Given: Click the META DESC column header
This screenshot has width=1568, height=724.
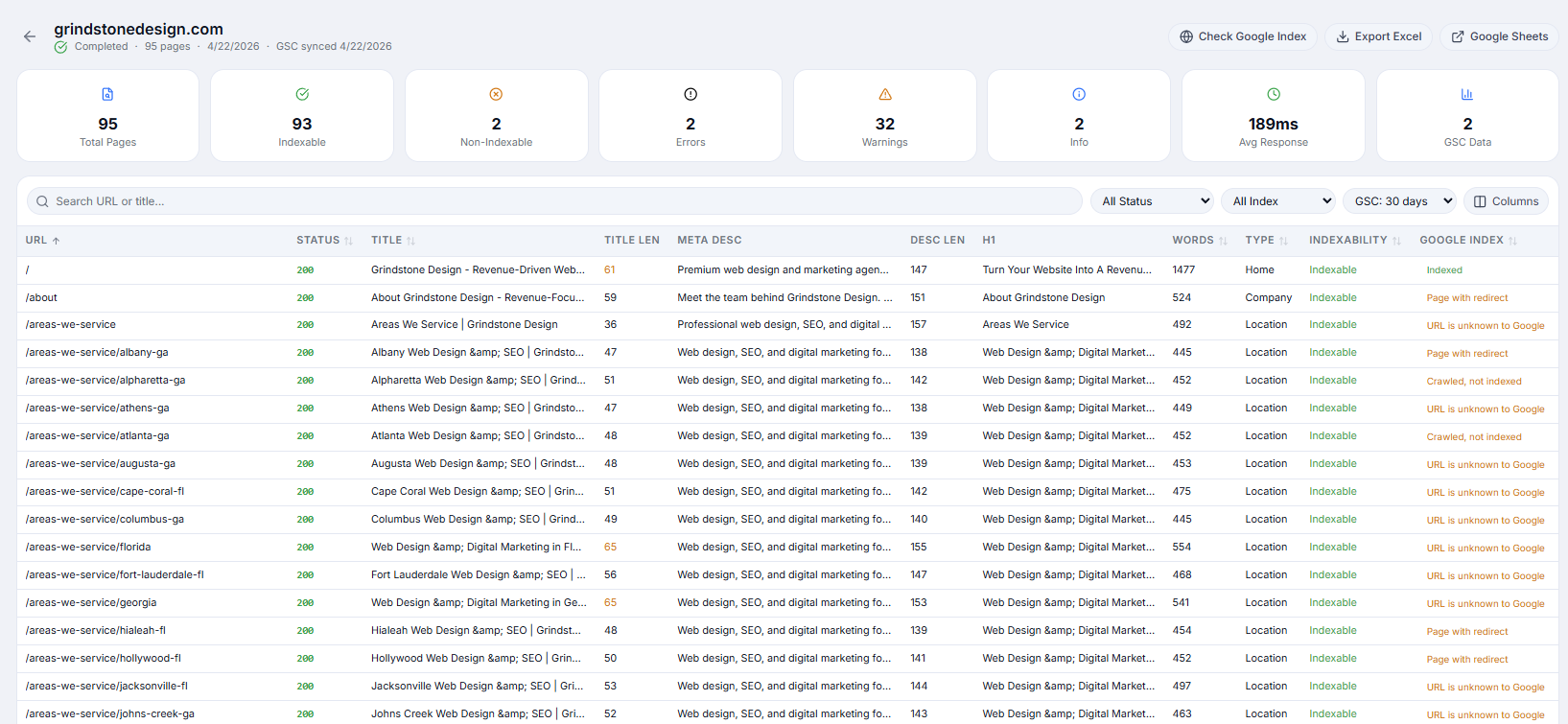Looking at the screenshot, I should point(710,241).
